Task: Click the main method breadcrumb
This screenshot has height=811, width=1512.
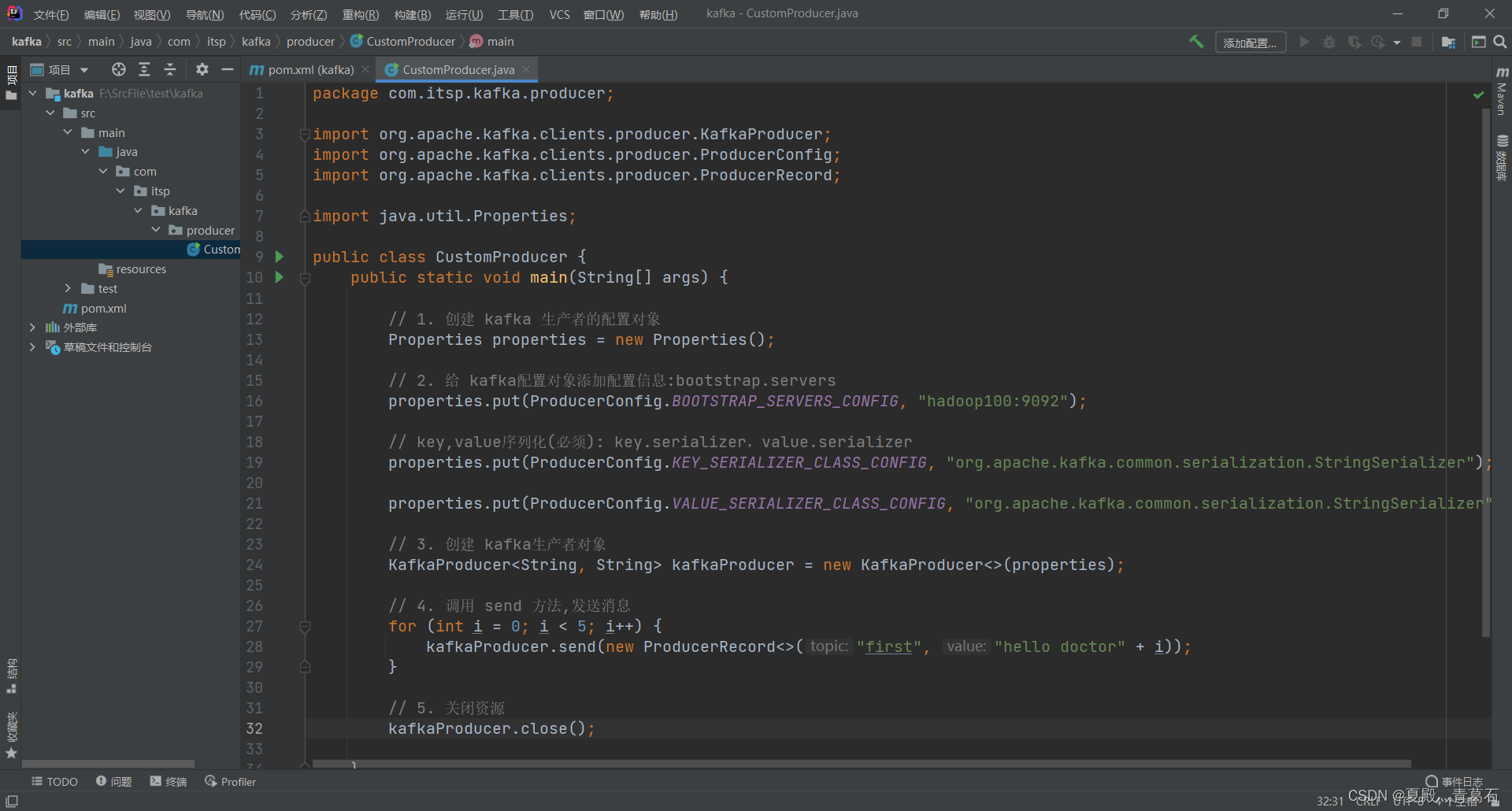Action: pos(492,41)
